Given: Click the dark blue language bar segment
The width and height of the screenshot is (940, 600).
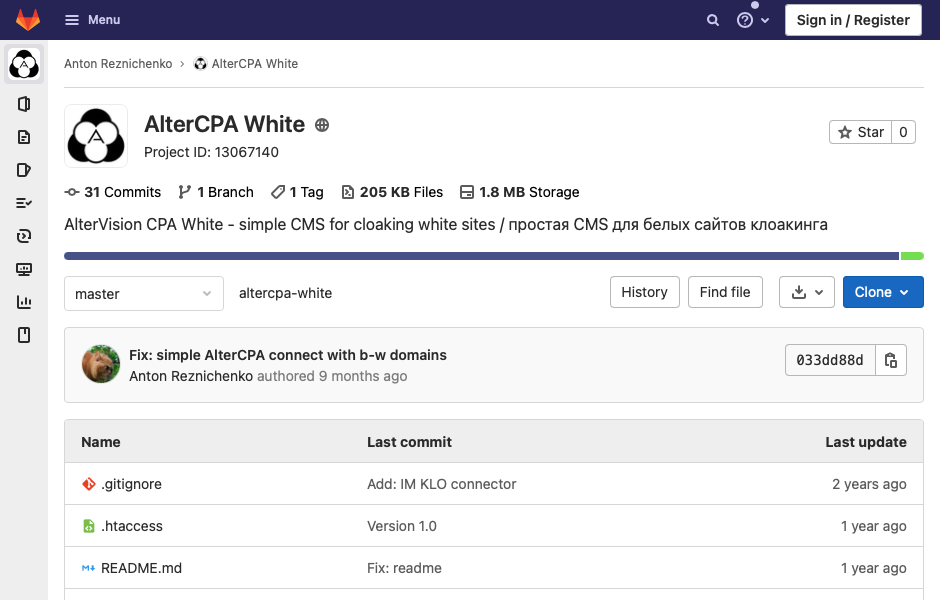Looking at the screenshot, I should 481,256.
